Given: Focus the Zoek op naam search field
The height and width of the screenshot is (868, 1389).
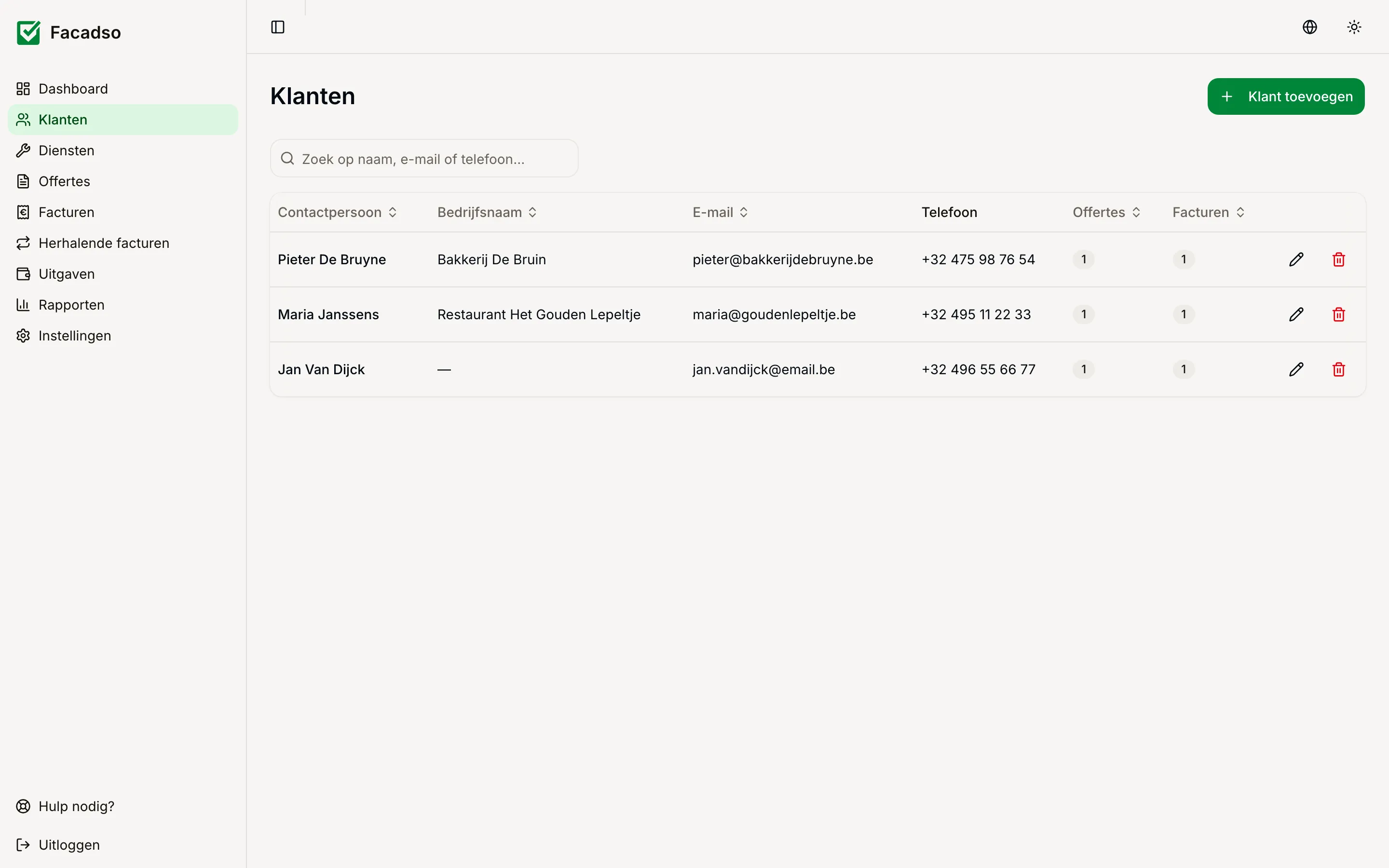Looking at the screenshot, I should (x=424, y=159).
